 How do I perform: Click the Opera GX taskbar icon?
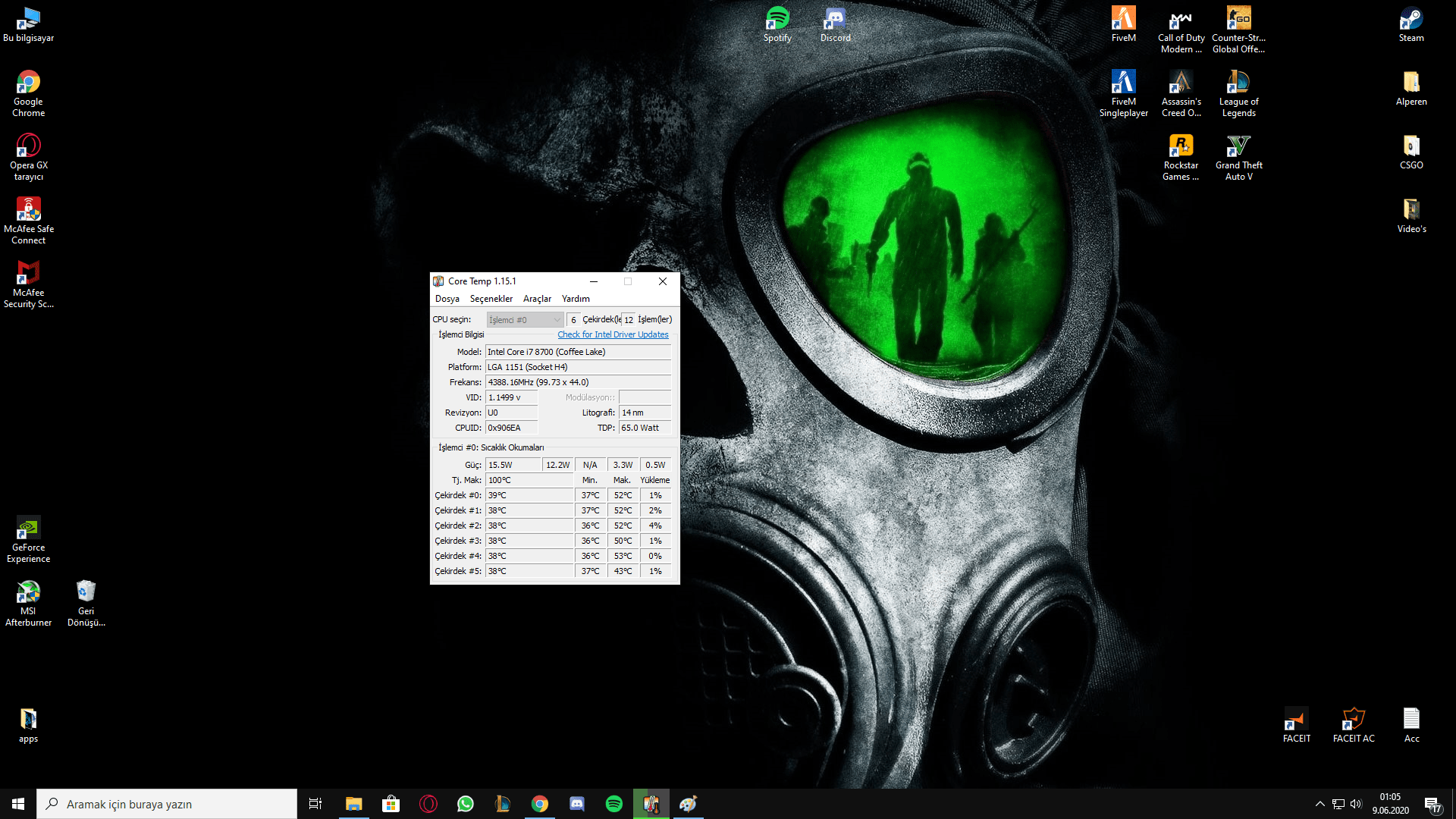click(x=428, y=804)
